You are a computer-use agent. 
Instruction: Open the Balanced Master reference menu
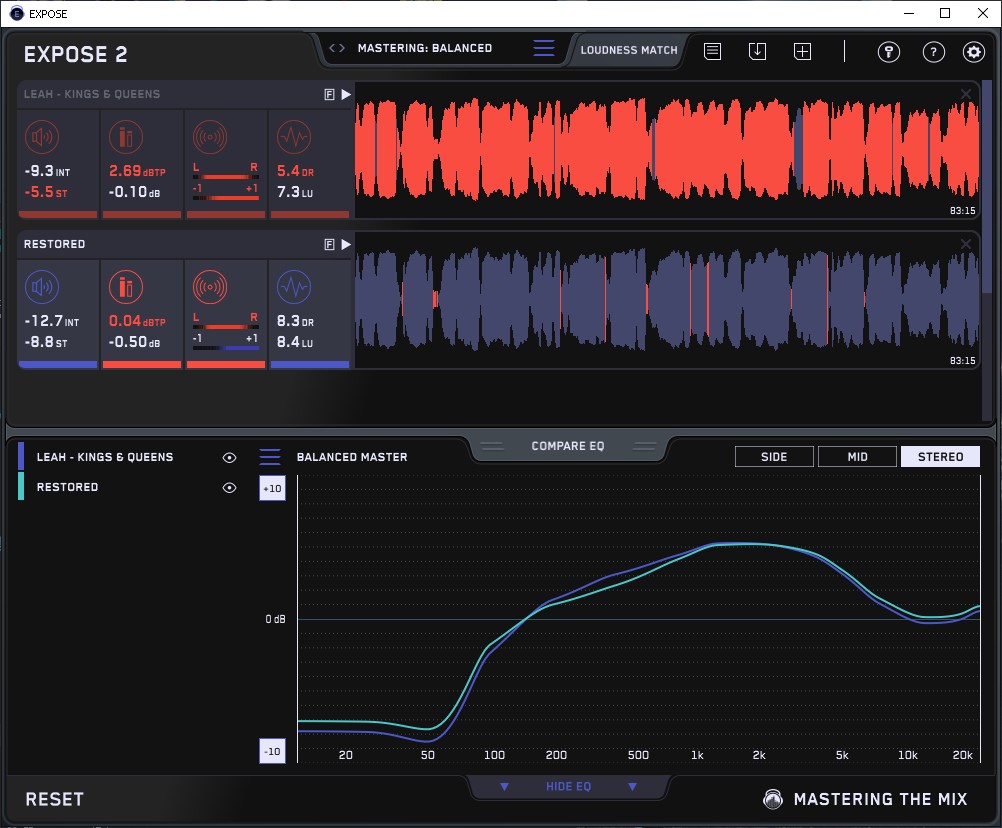[x=270, y=457]
